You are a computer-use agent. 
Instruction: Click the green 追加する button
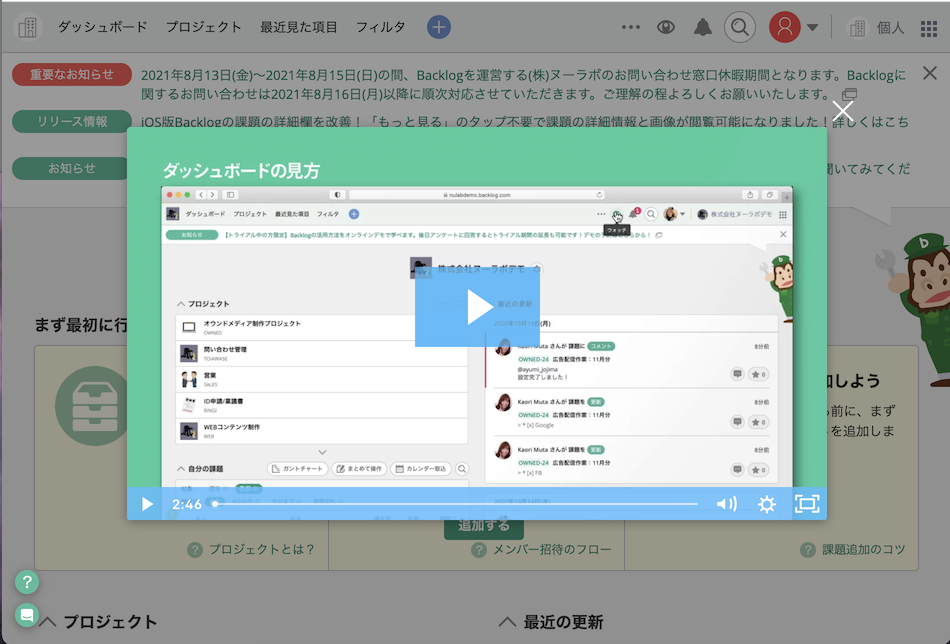click(483, 527)
